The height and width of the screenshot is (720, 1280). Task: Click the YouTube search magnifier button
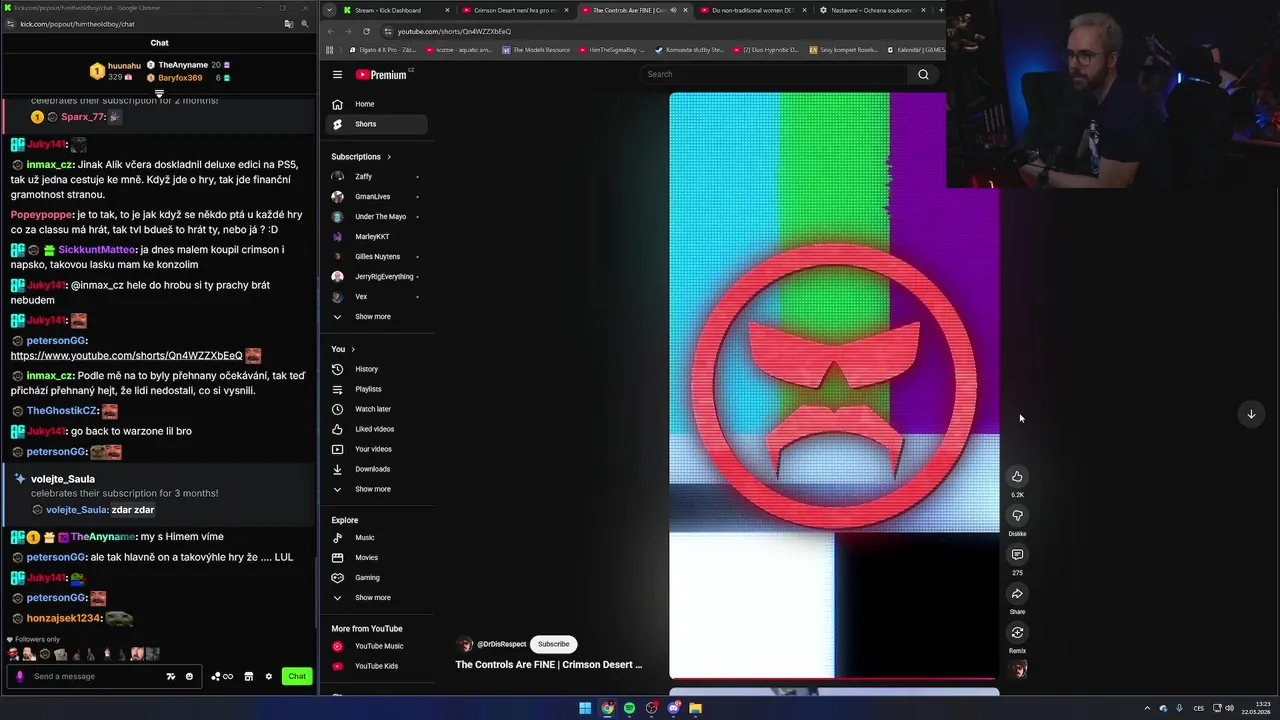923,74
